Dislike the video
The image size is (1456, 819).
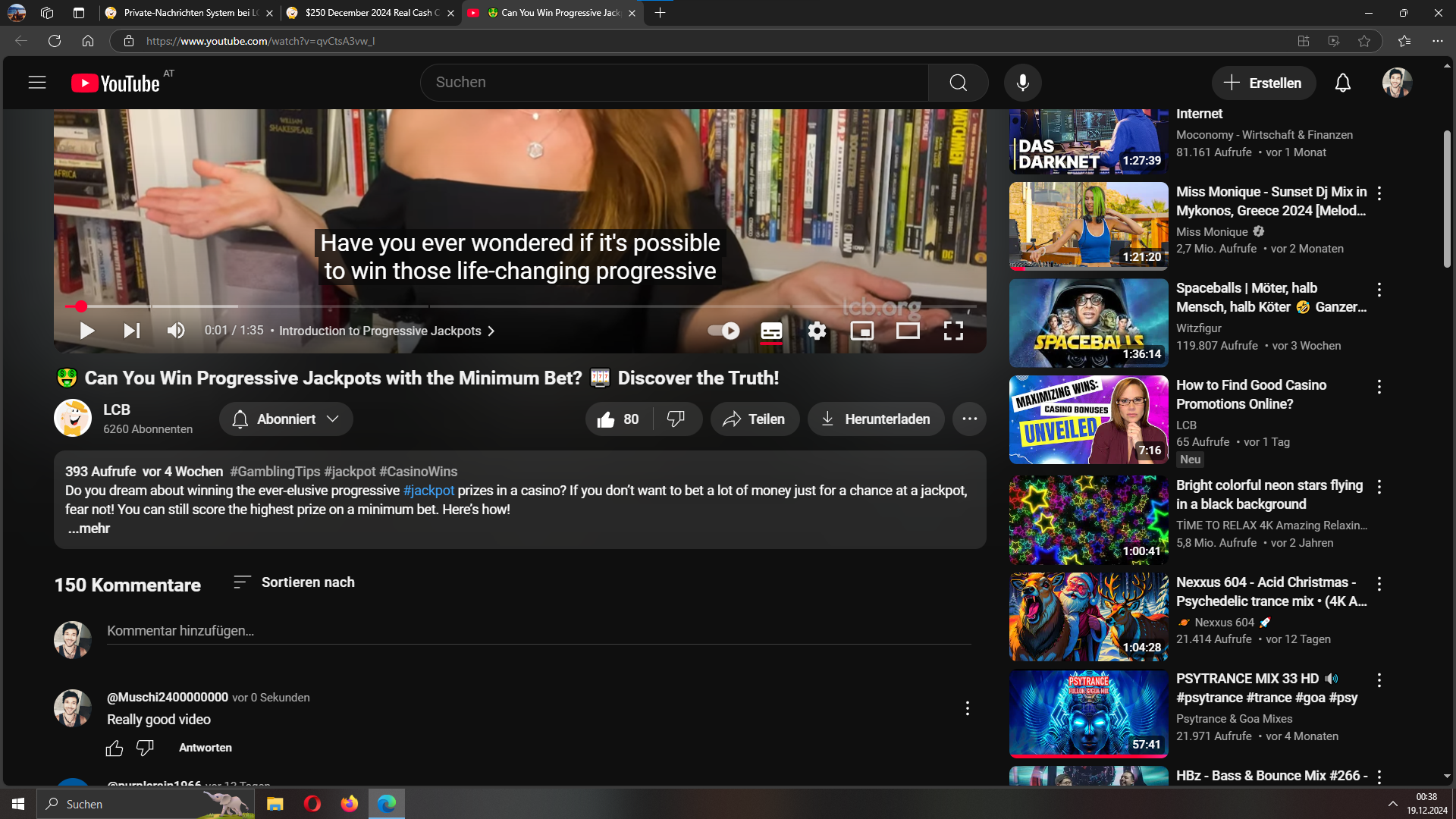pos(676,419)
